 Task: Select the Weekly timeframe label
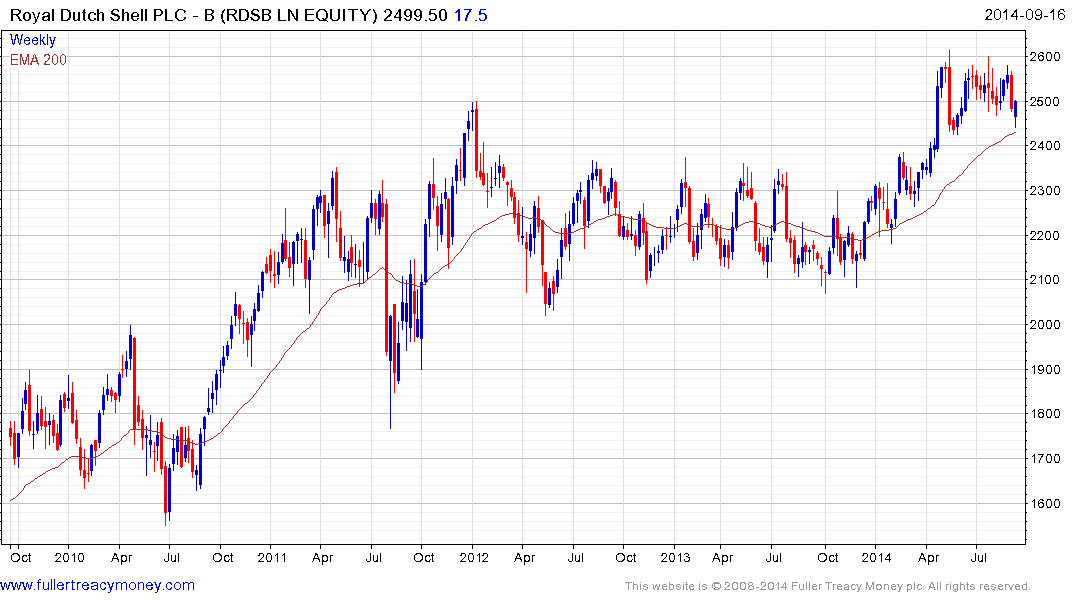tap(33, 40)
